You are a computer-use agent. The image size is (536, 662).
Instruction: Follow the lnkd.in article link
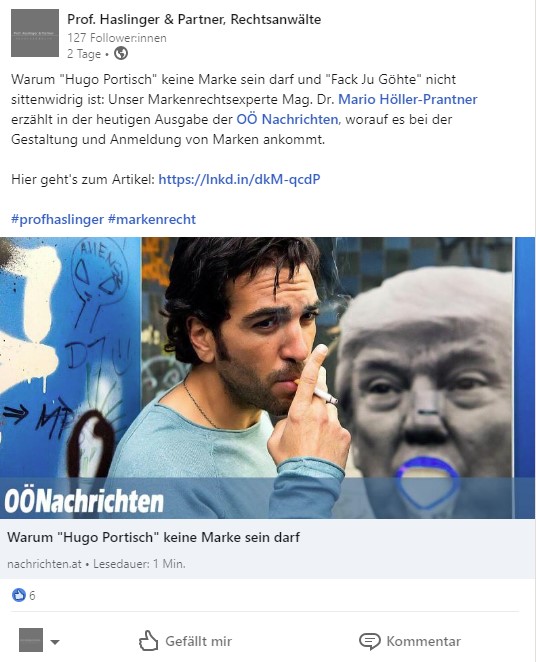(x=239, y=179)
